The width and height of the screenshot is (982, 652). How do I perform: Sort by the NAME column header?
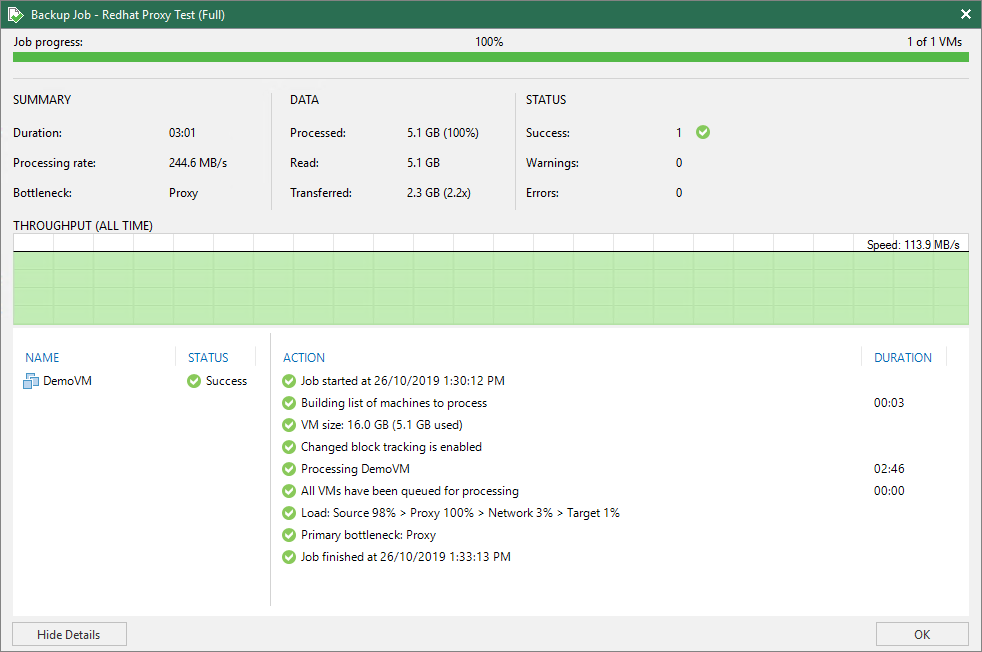pyautogui.click(x=42, y=357)
